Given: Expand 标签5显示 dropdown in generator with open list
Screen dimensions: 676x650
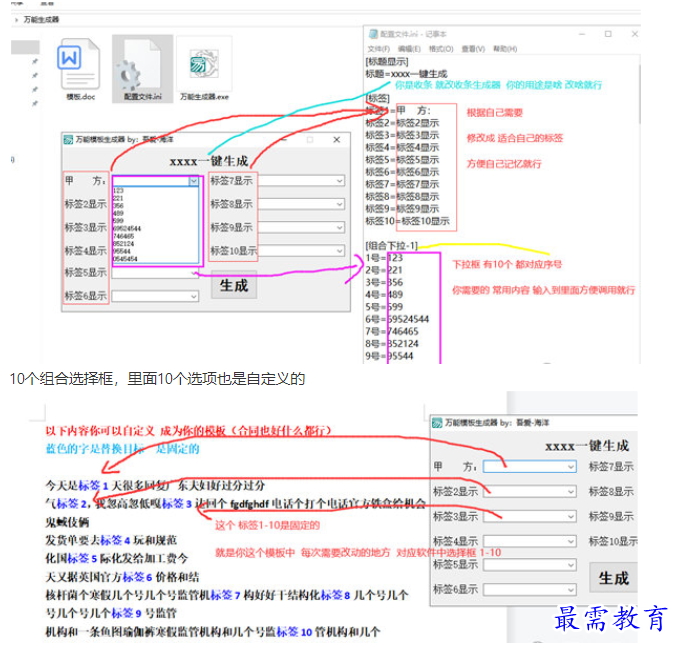Looking at the screenshot, I should tap(194, 273).
